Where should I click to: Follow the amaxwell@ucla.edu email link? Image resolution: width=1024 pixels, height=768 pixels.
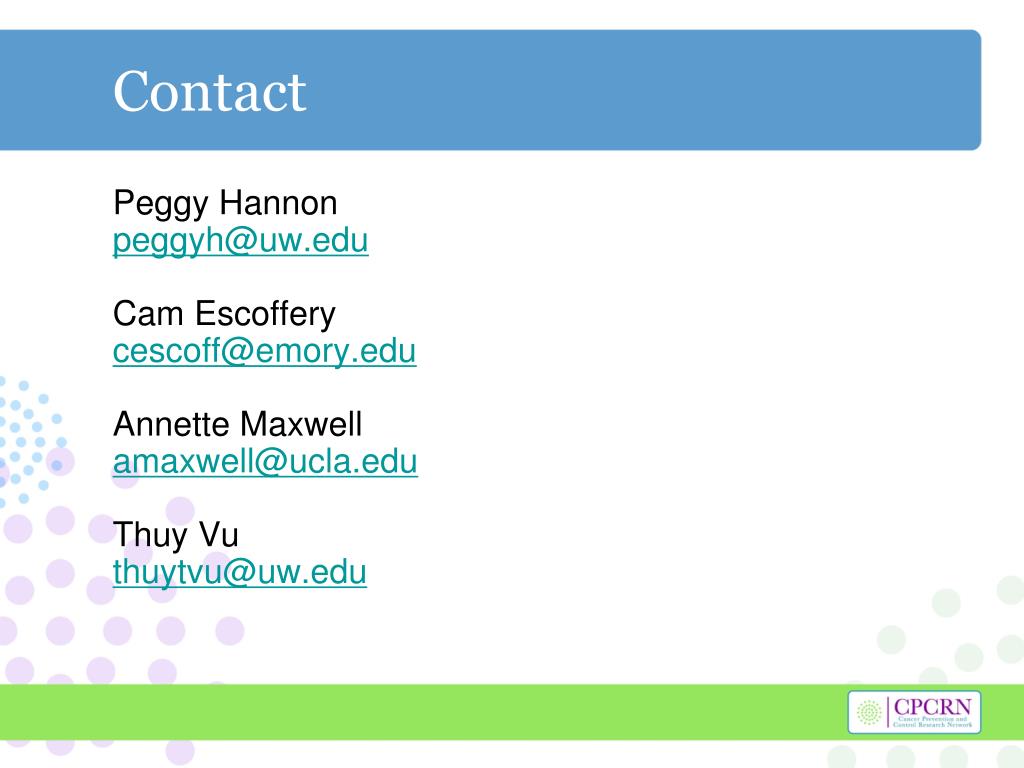pos(265,462)
